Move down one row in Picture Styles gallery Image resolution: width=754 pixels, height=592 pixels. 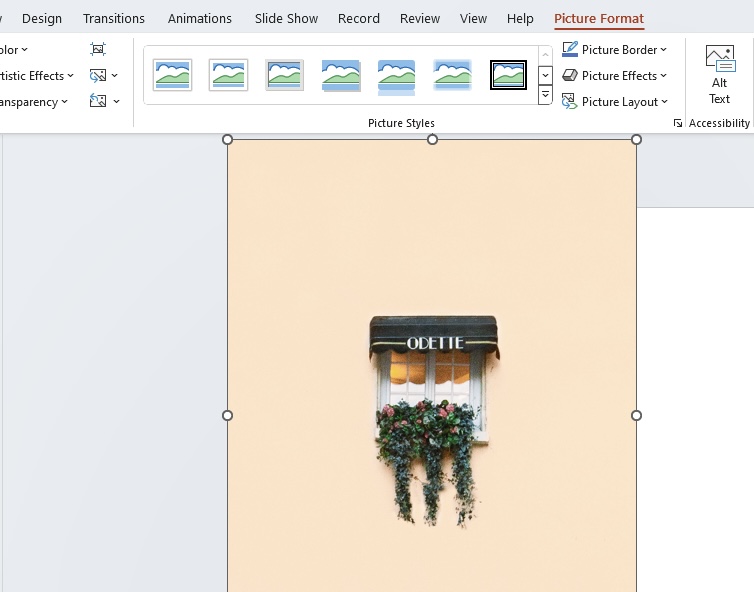click(x=545, y=75)
